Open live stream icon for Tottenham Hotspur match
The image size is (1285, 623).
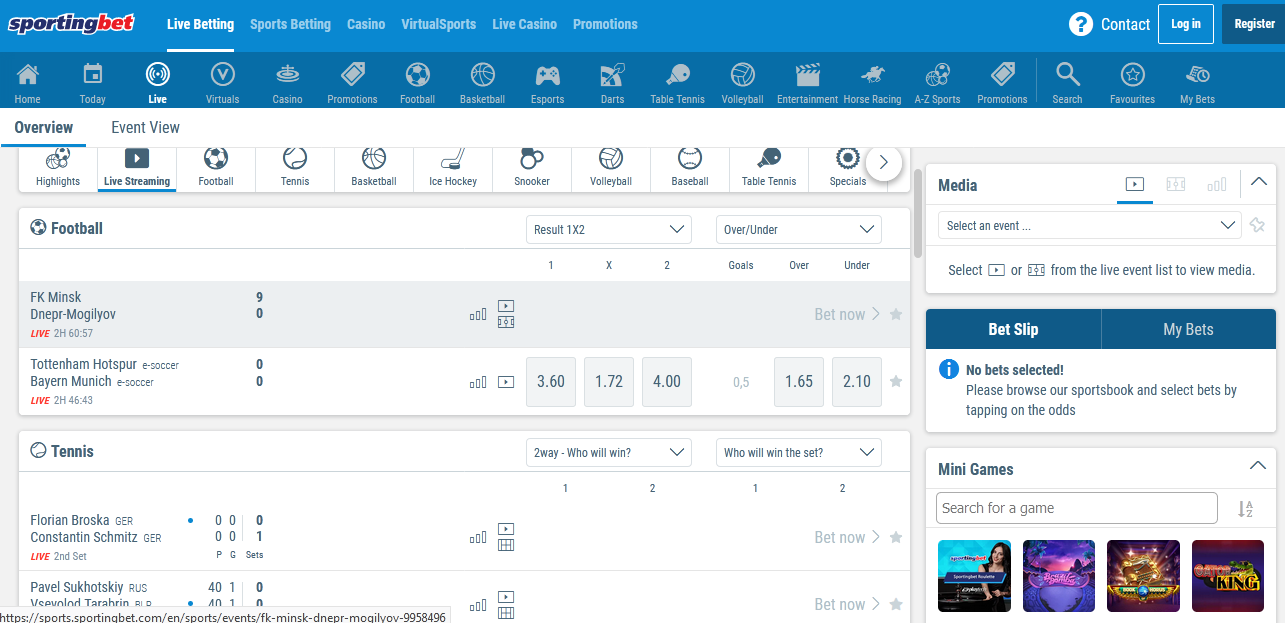(x=506, y=381)
